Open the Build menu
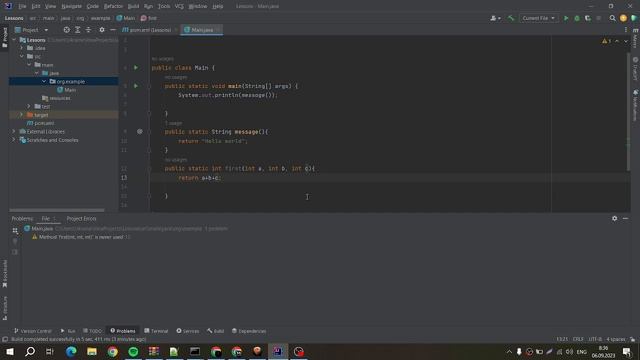This screenshot has height=360, width=640. (133, 6)
